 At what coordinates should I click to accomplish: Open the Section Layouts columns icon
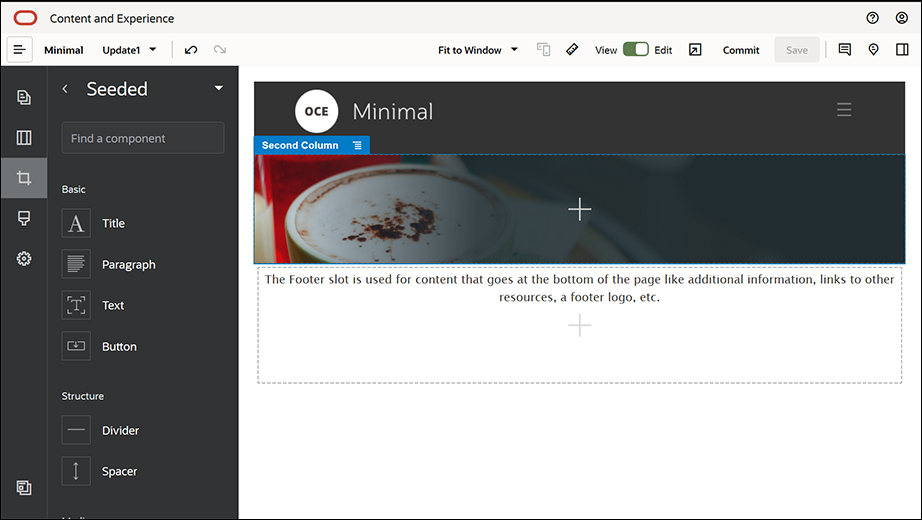(x=24, y=138)
